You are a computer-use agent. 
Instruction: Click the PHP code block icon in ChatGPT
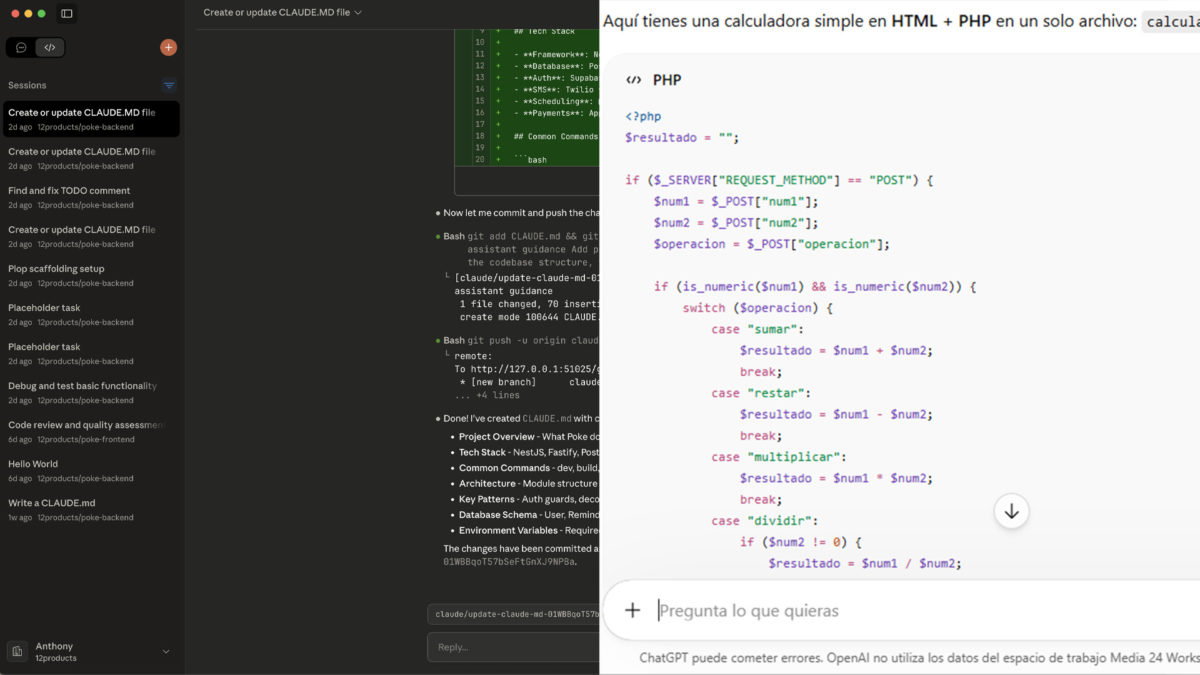633,80
